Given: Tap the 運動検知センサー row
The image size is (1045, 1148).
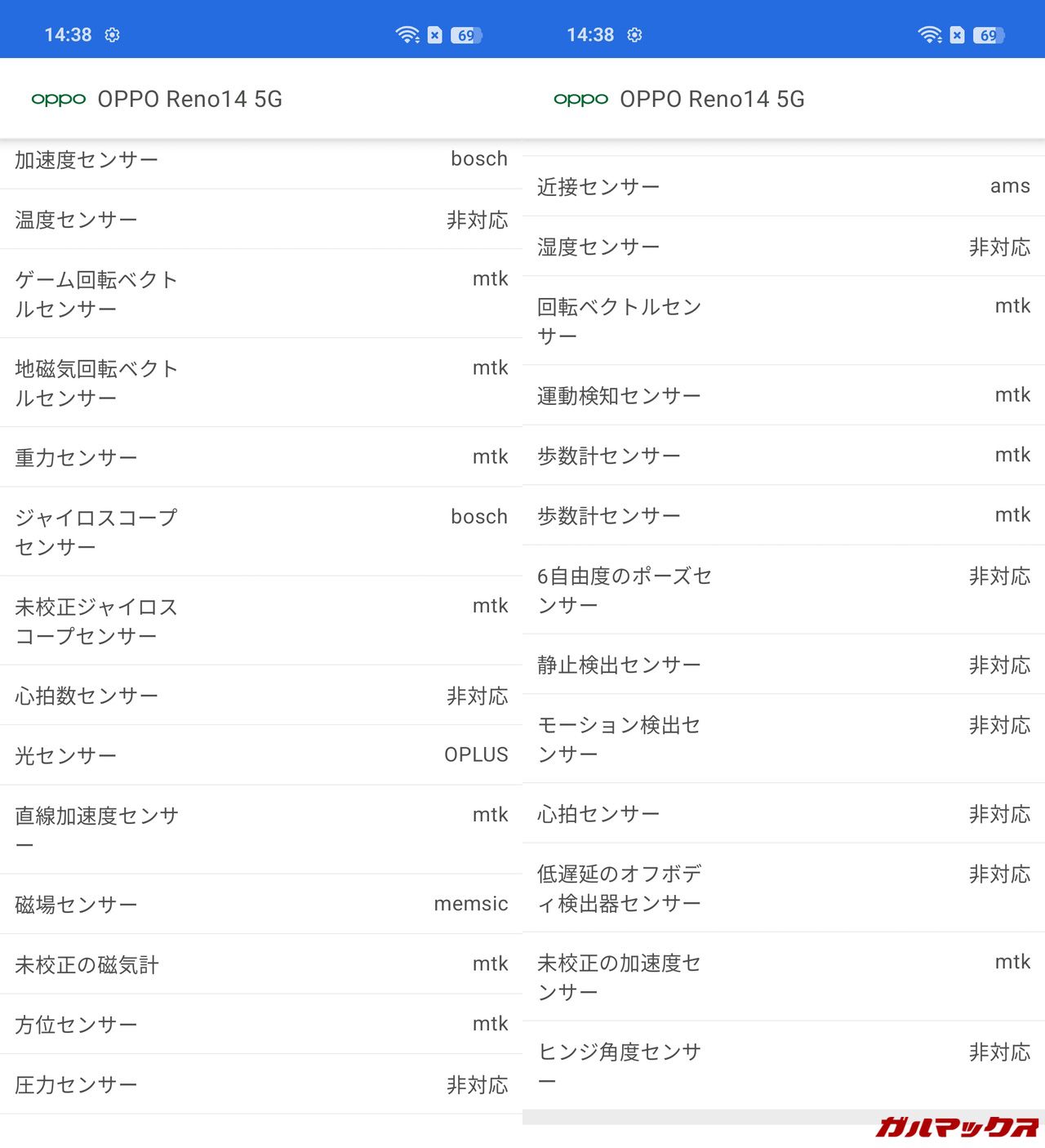Looking at the screenshot, I should pyautogui.click(x=784, y=396).
